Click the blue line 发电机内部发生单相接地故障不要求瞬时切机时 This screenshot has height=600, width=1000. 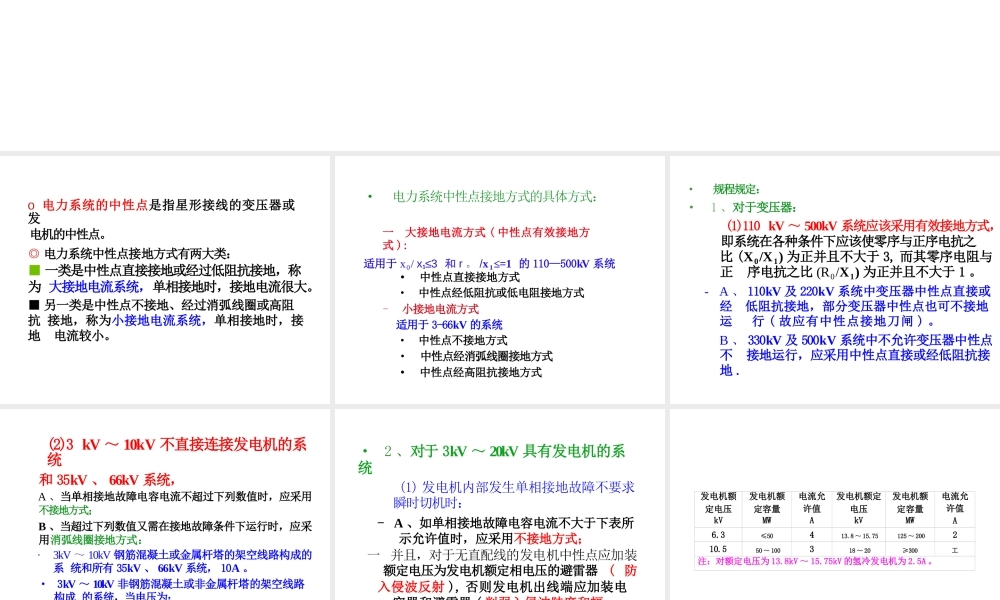pyautogui.click(x=514, y=495)
